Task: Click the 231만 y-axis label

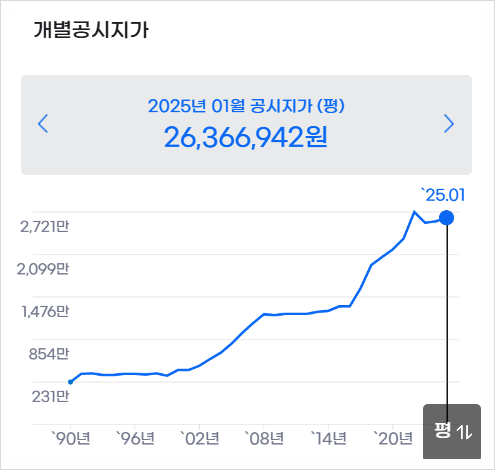Action: [50, 397]
